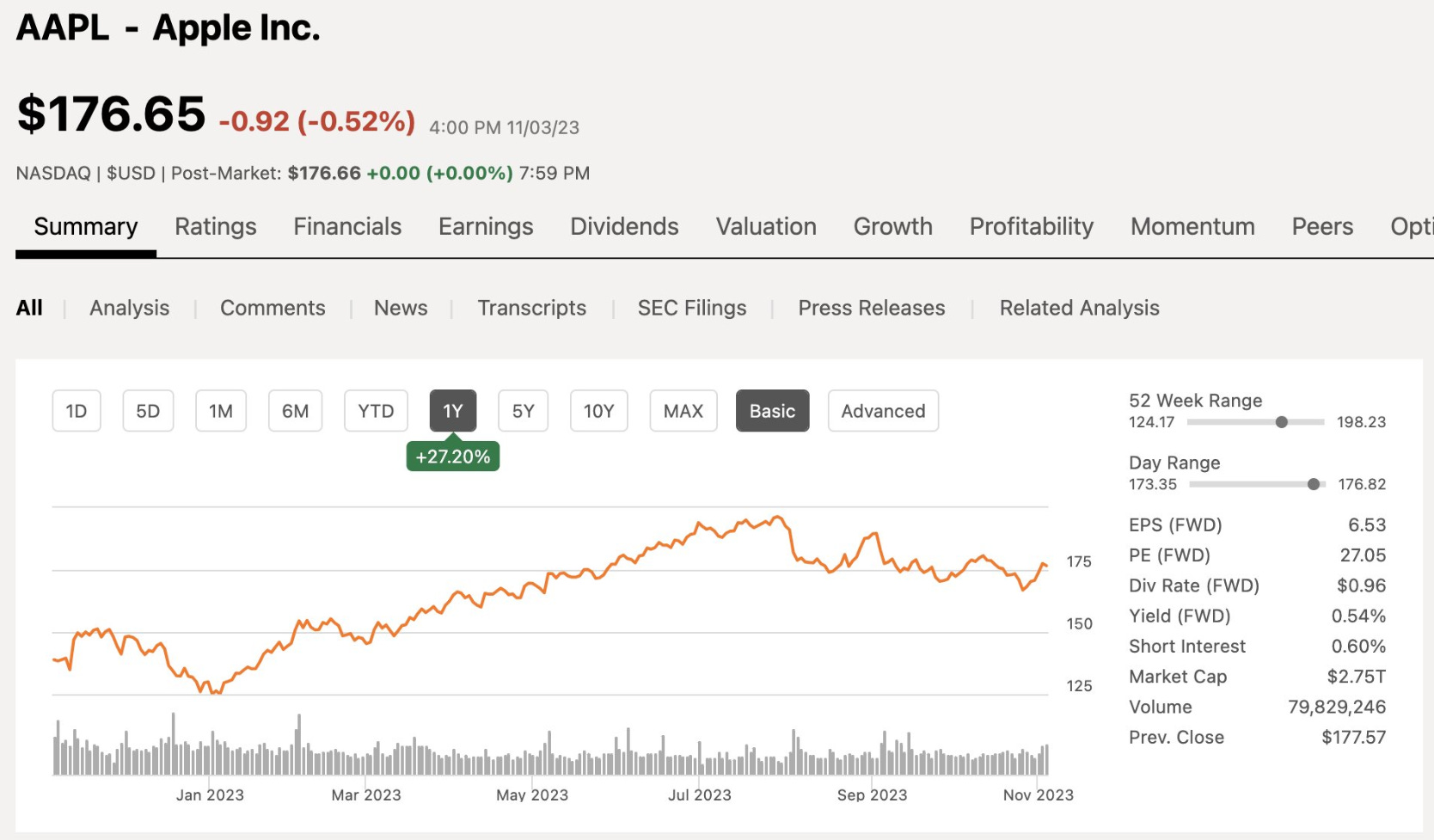This screenshot has height=840, width=1434.
Task: Open the Transcripts filter
Action: 532,308
